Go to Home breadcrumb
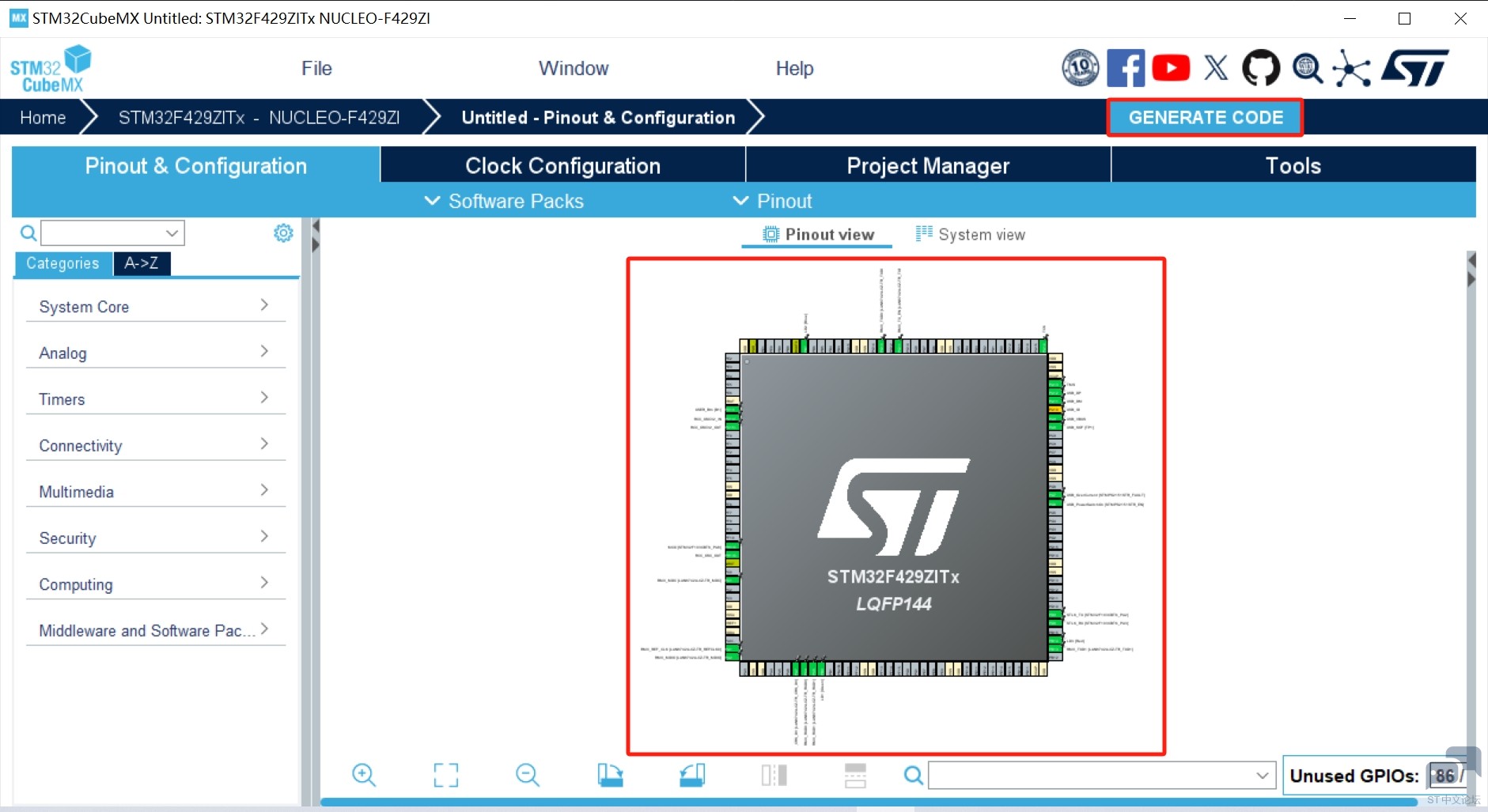The height and width of the screenshot is (812, 1488). 43,118
